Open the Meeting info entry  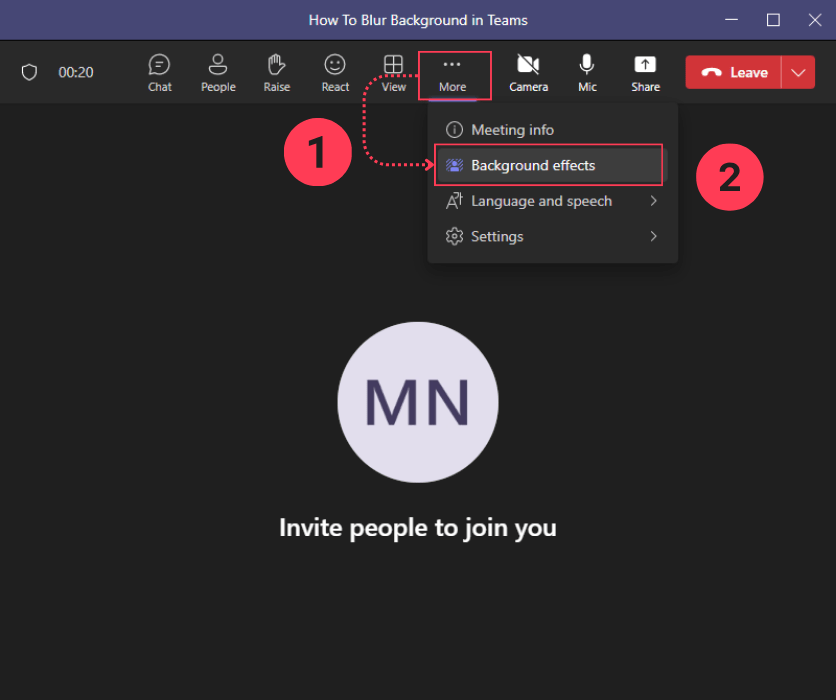(x=513, y=129)
